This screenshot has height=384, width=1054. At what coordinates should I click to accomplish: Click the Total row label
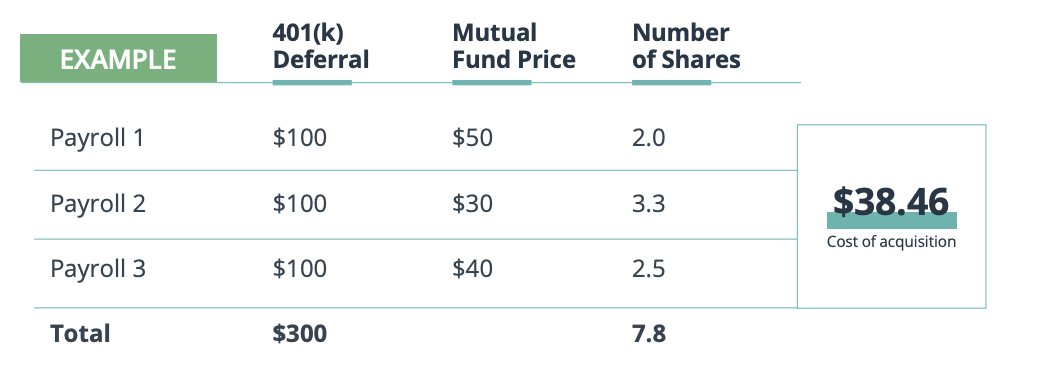tap(80, 334)
